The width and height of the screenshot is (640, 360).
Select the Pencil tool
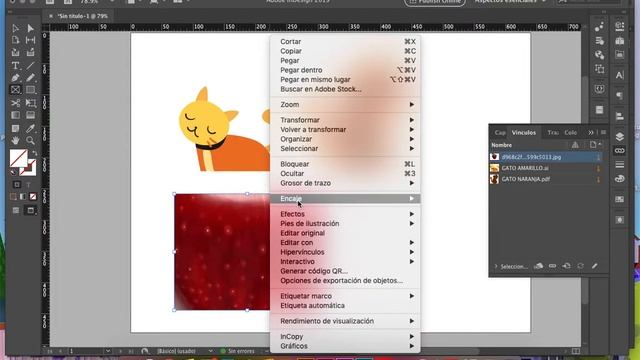pyautogui.click(x=30, y=78)
